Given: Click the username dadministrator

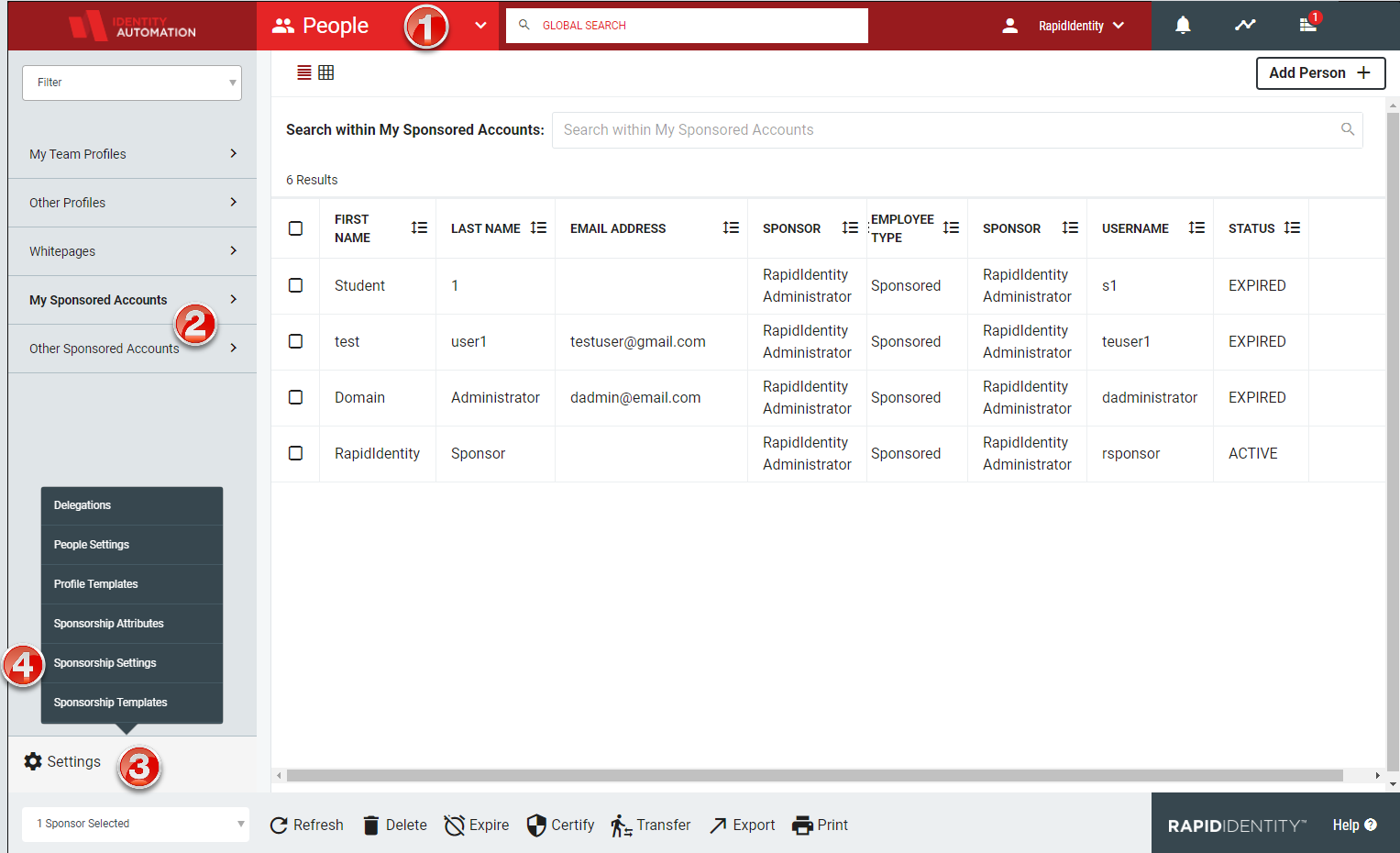Looking at the screenshot, I should click(1150, 397).
